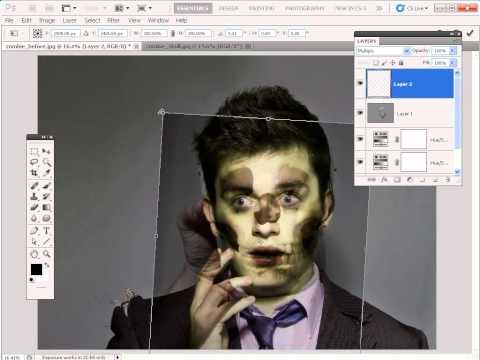Select the Hand tool
The height and width of the screenshot is (360, 480).
pyautogui.click(x=34, y=254)
